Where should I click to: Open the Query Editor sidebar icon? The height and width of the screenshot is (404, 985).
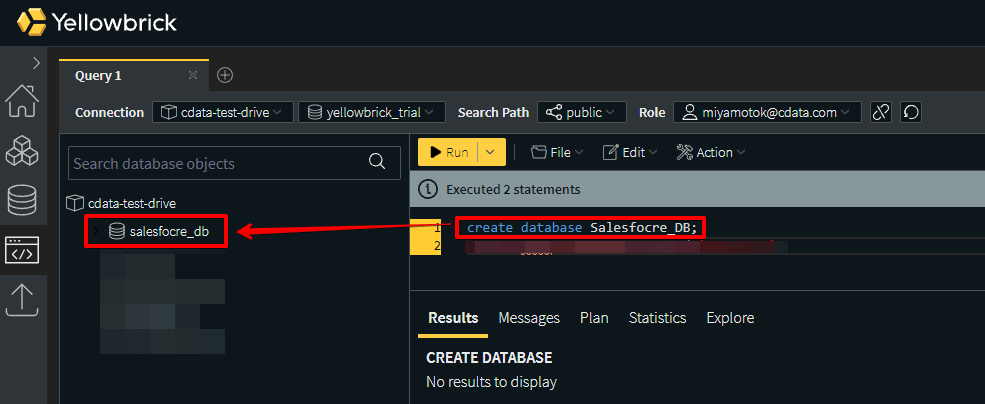point(22,250)
